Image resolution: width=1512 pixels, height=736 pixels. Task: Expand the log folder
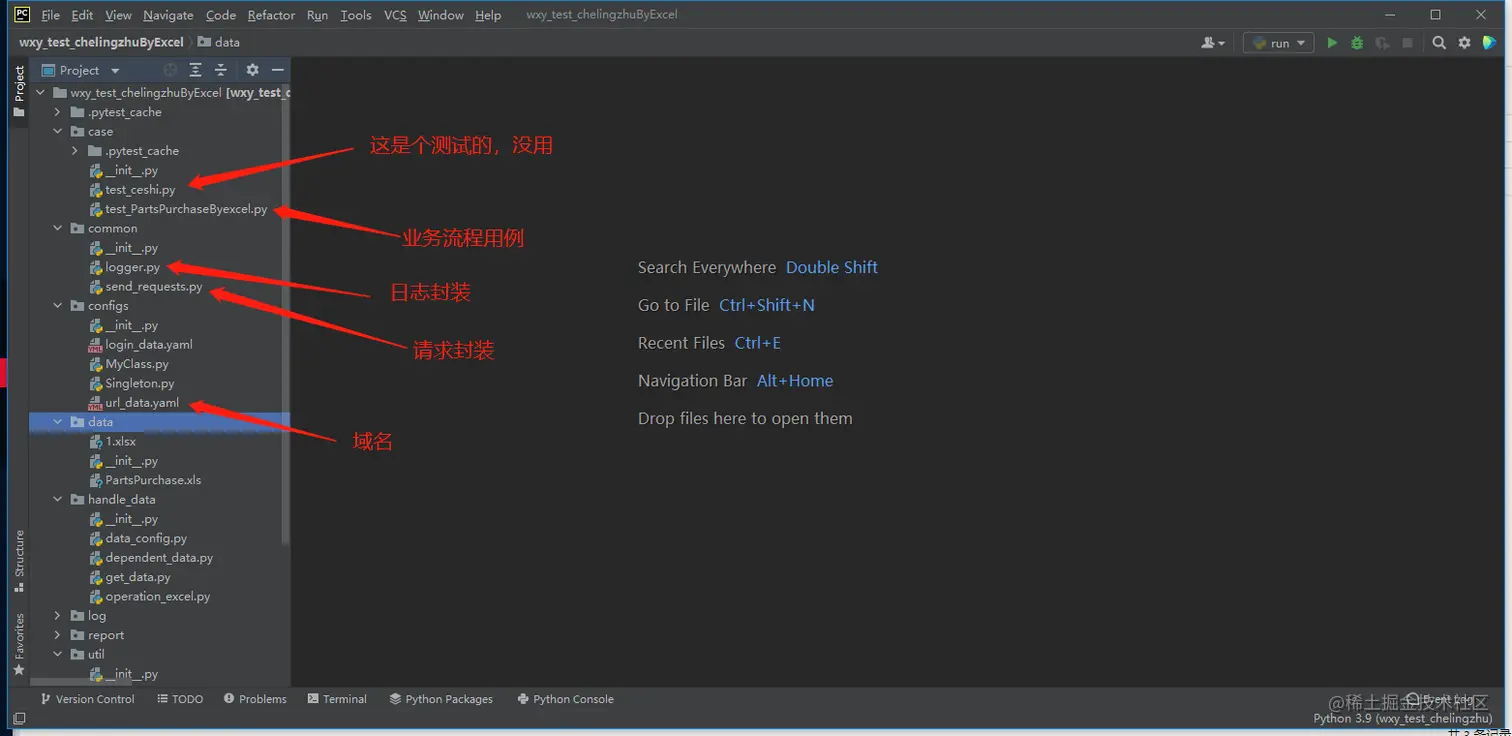58,616
